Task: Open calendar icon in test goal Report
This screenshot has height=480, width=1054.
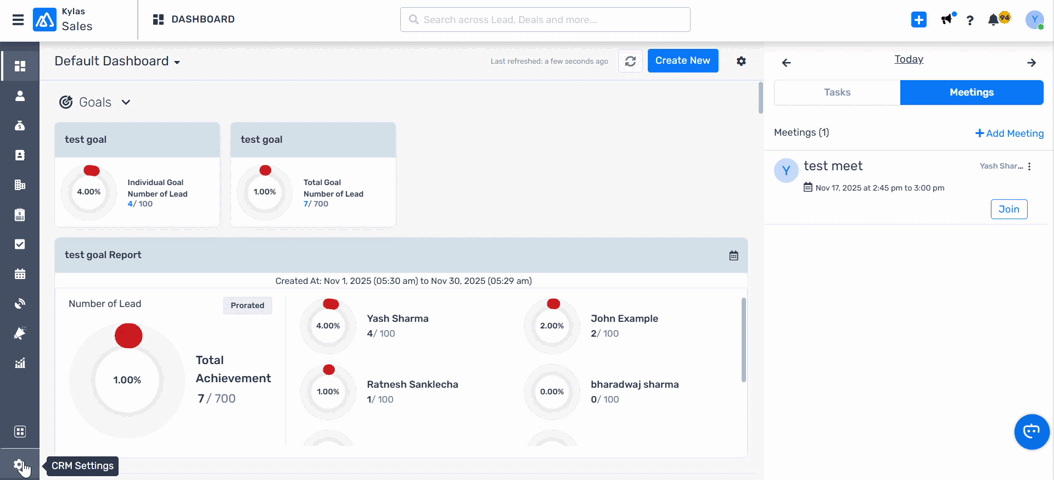Action: pos(733,256)
